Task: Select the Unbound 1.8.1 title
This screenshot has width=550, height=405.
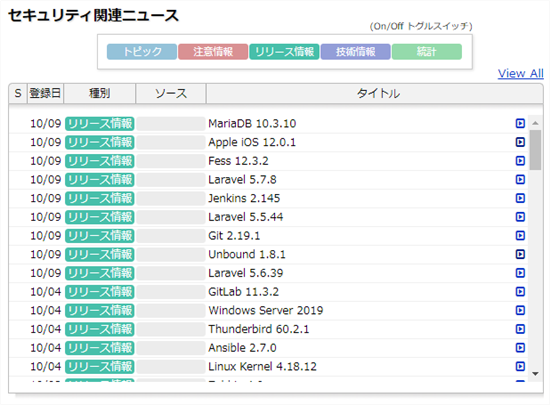Action: [247, 254]
